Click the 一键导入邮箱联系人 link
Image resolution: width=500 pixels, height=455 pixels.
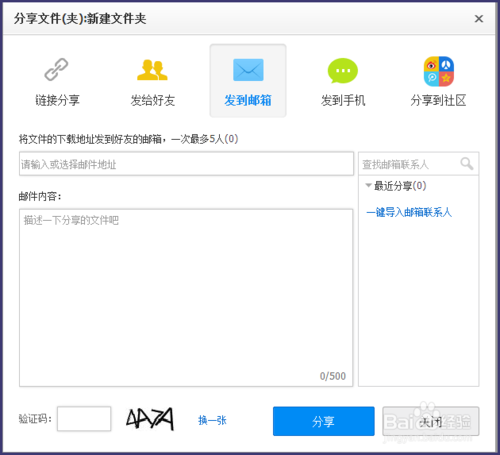409,212
